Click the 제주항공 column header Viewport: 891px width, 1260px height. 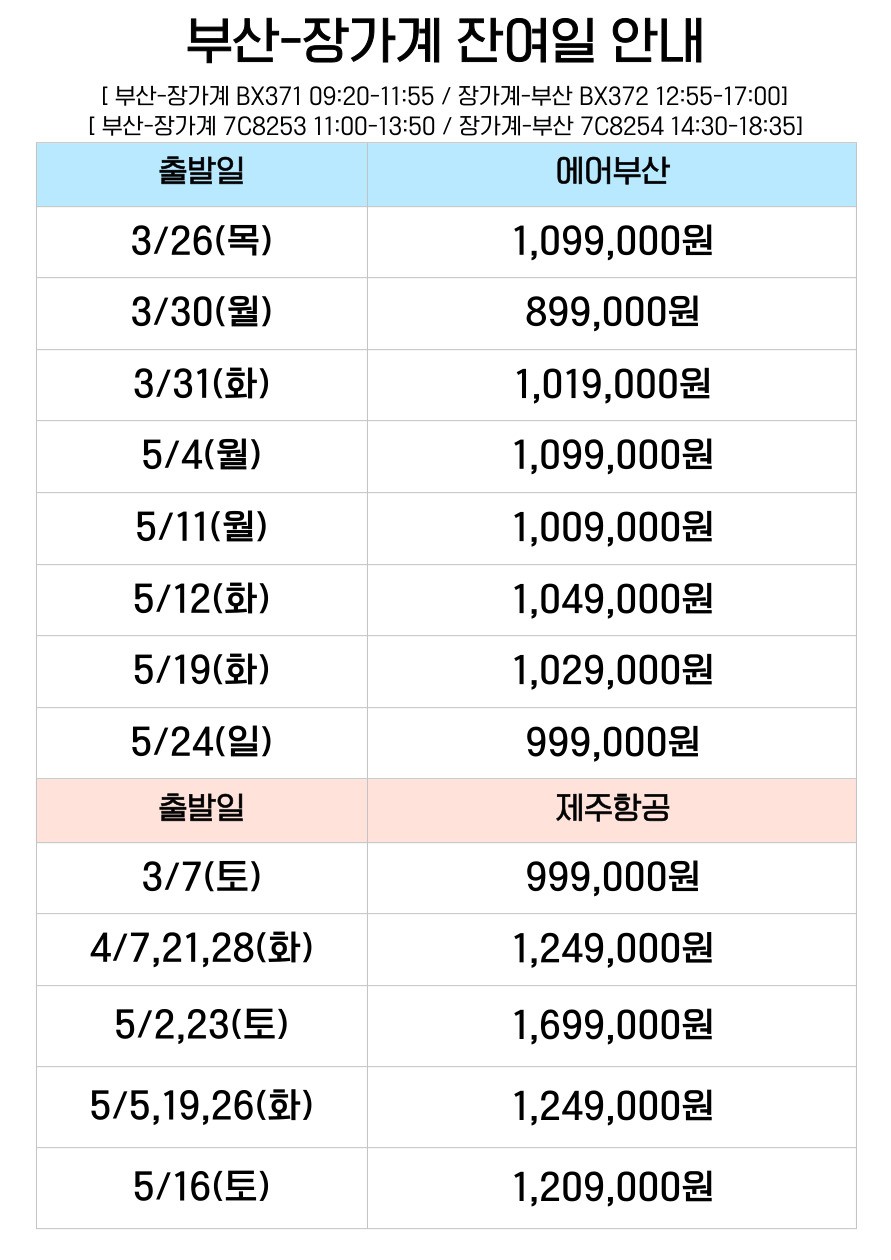click(x=611, y=809)
